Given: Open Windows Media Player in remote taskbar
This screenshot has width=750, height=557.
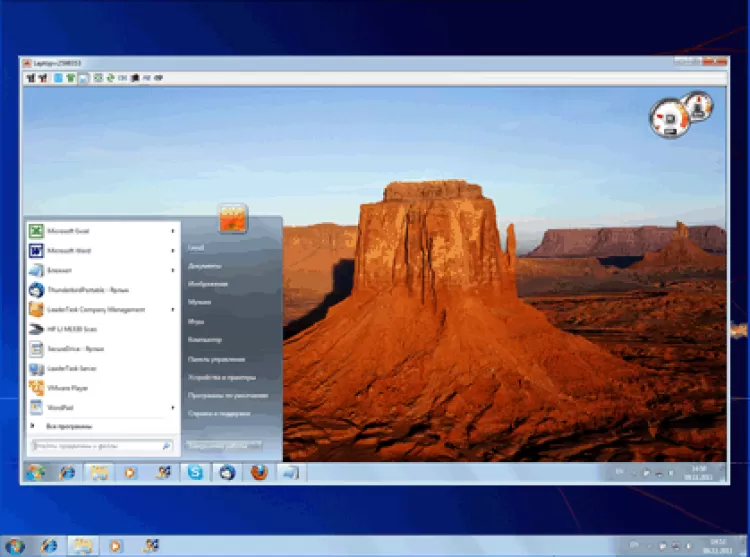Looking at the screenshot, I should [x=130, y=473].
